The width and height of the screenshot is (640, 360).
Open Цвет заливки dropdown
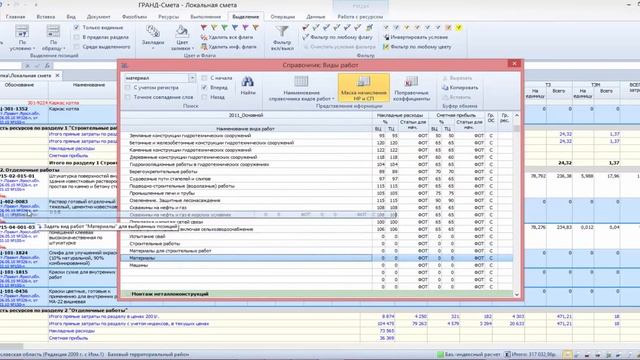[182, 38]
